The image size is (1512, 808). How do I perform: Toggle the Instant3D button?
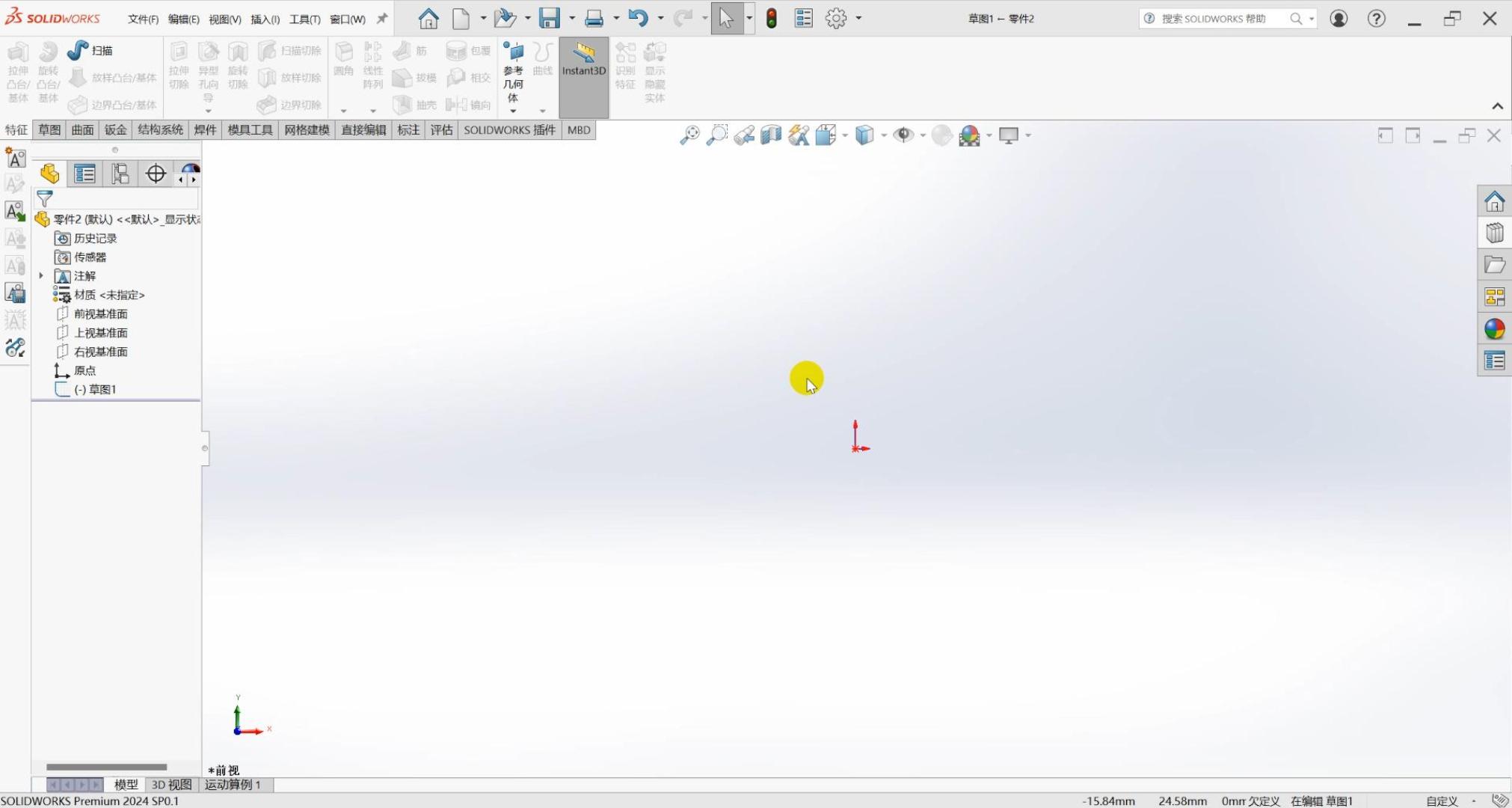coord(583,60)
